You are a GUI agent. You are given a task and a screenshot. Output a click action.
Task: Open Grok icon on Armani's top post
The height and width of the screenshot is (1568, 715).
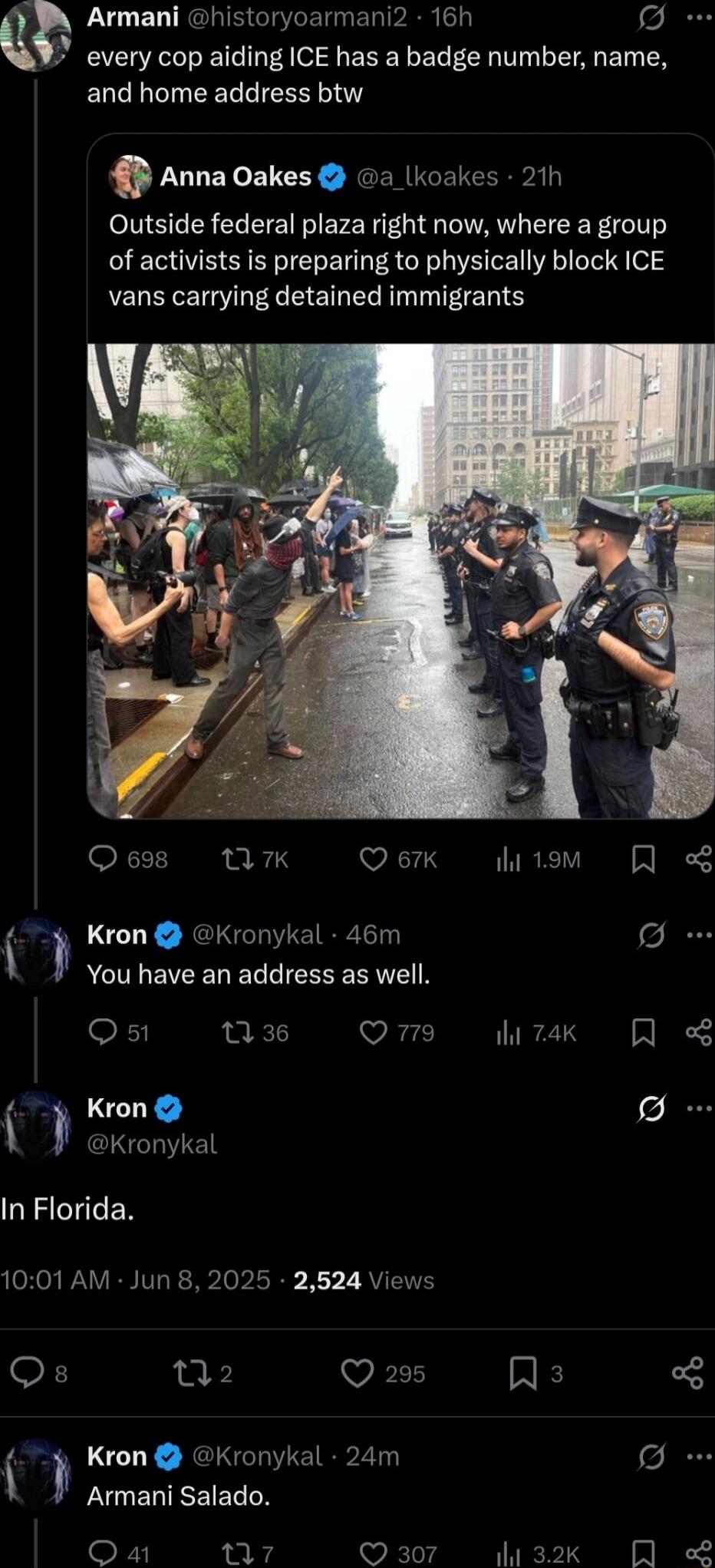pos(651,17)
